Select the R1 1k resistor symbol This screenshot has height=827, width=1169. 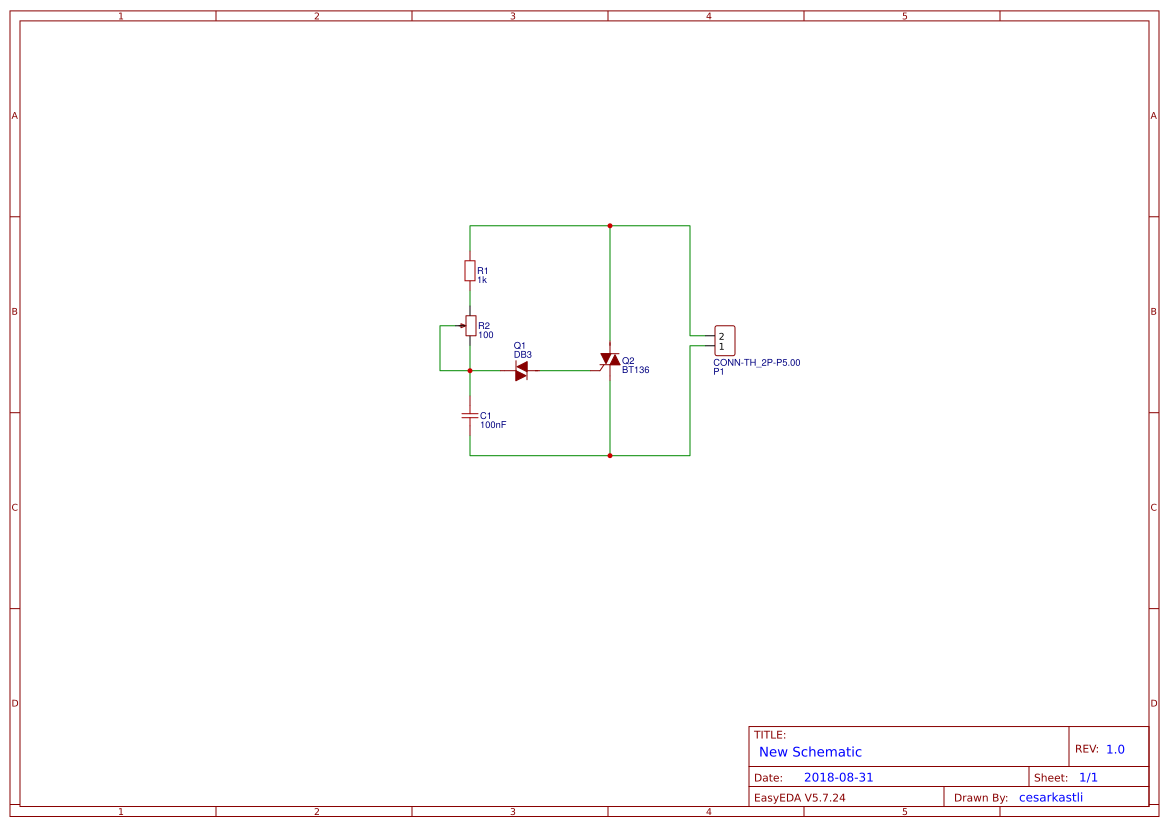tap(469, 271)
